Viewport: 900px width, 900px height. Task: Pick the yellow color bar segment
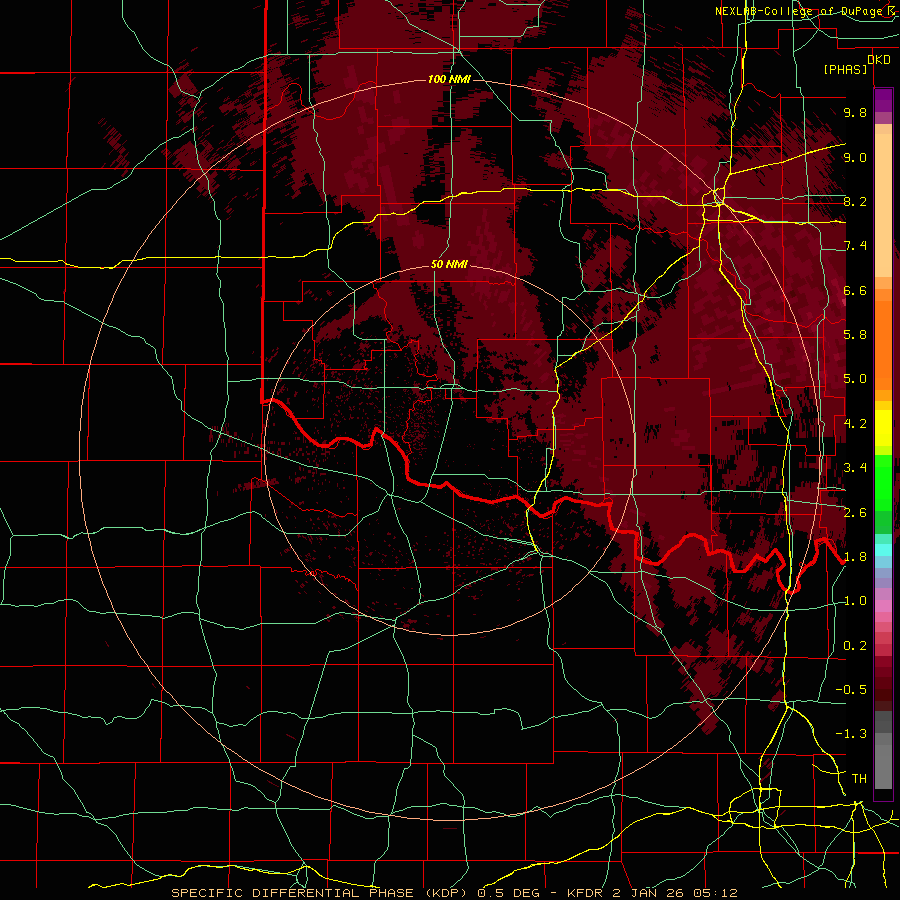click(883, 428)
